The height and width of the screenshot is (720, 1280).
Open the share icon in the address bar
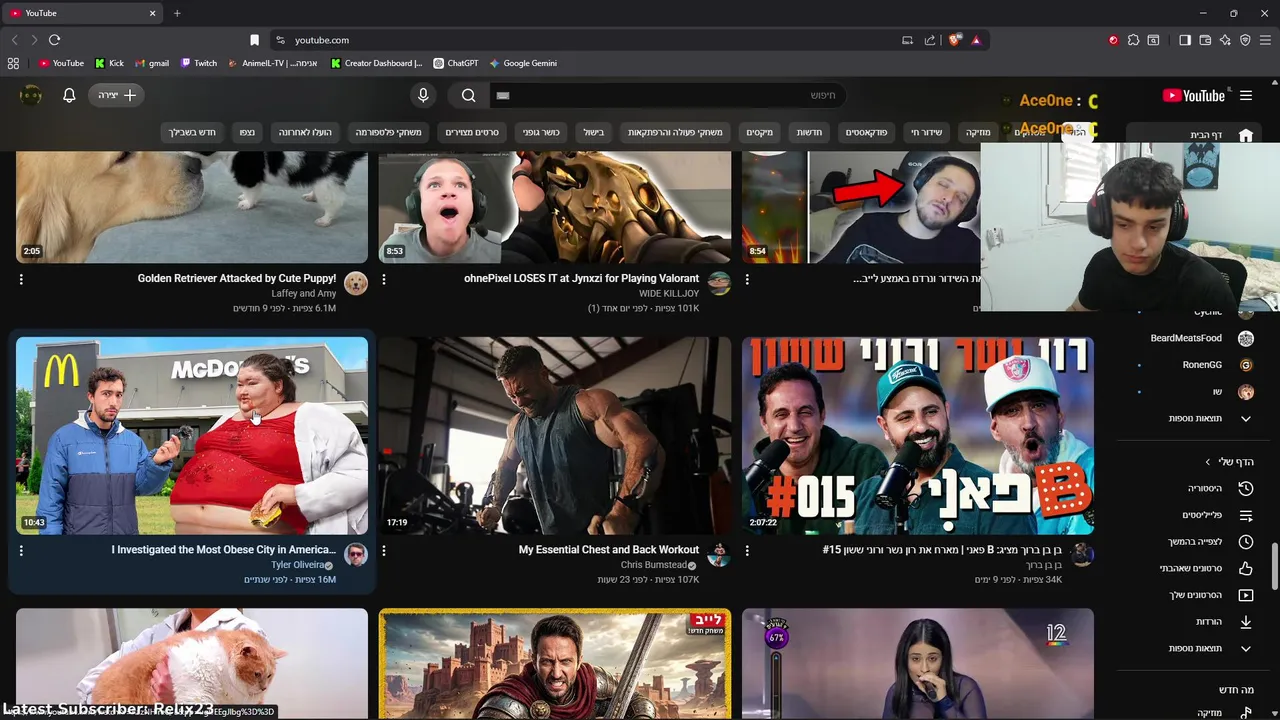point(930,40)
